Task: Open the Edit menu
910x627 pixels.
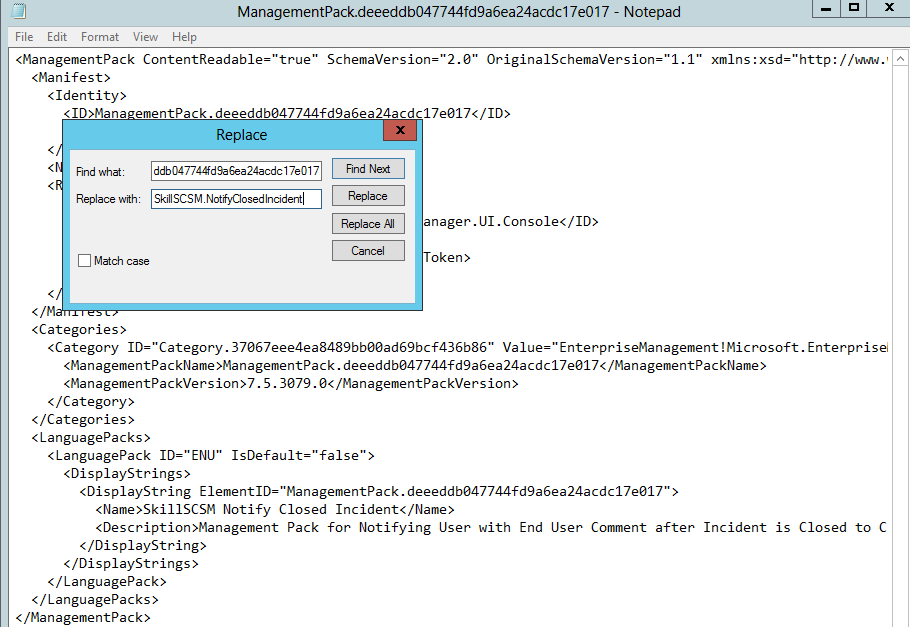Action: (57, 37)
